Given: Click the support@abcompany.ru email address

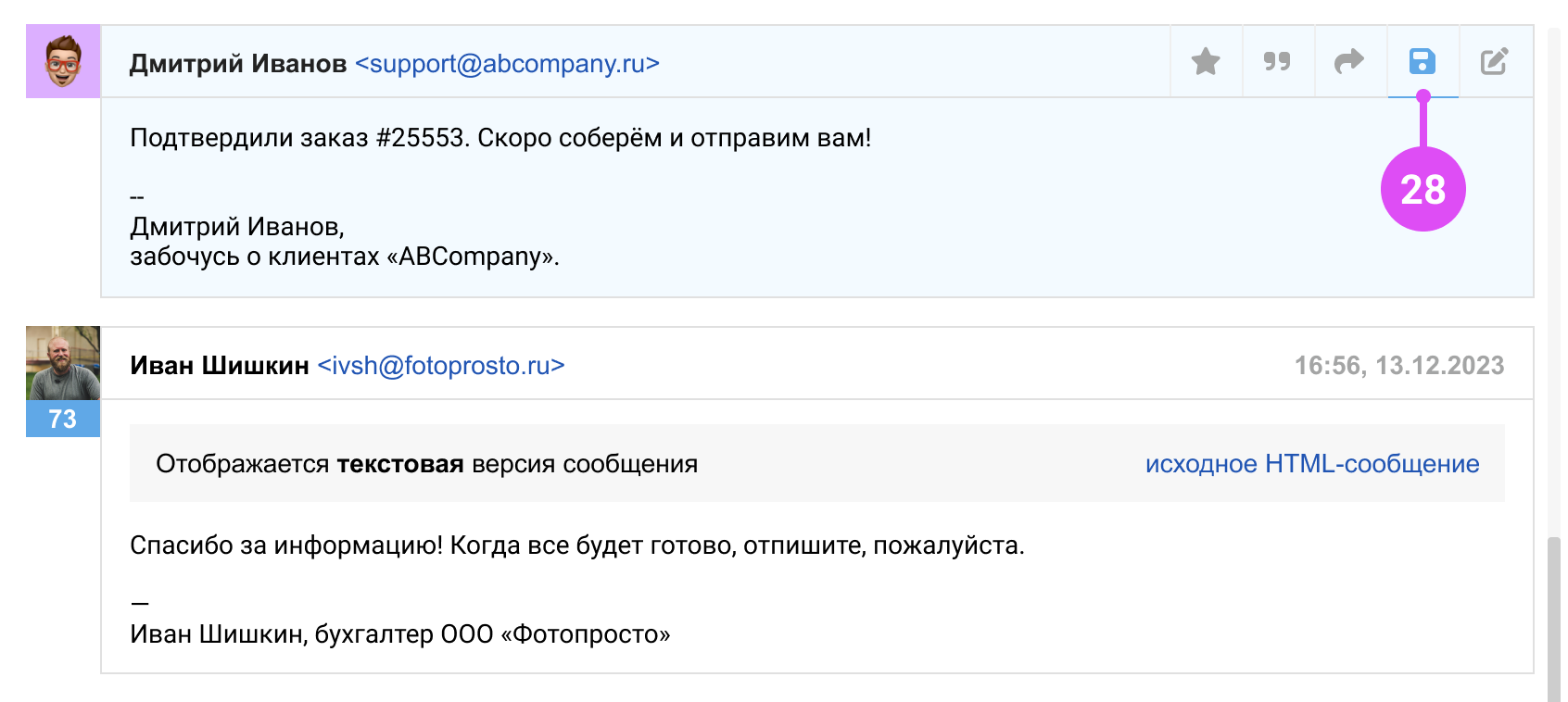Looking at the screenshot, I should (x=507, y=64).
